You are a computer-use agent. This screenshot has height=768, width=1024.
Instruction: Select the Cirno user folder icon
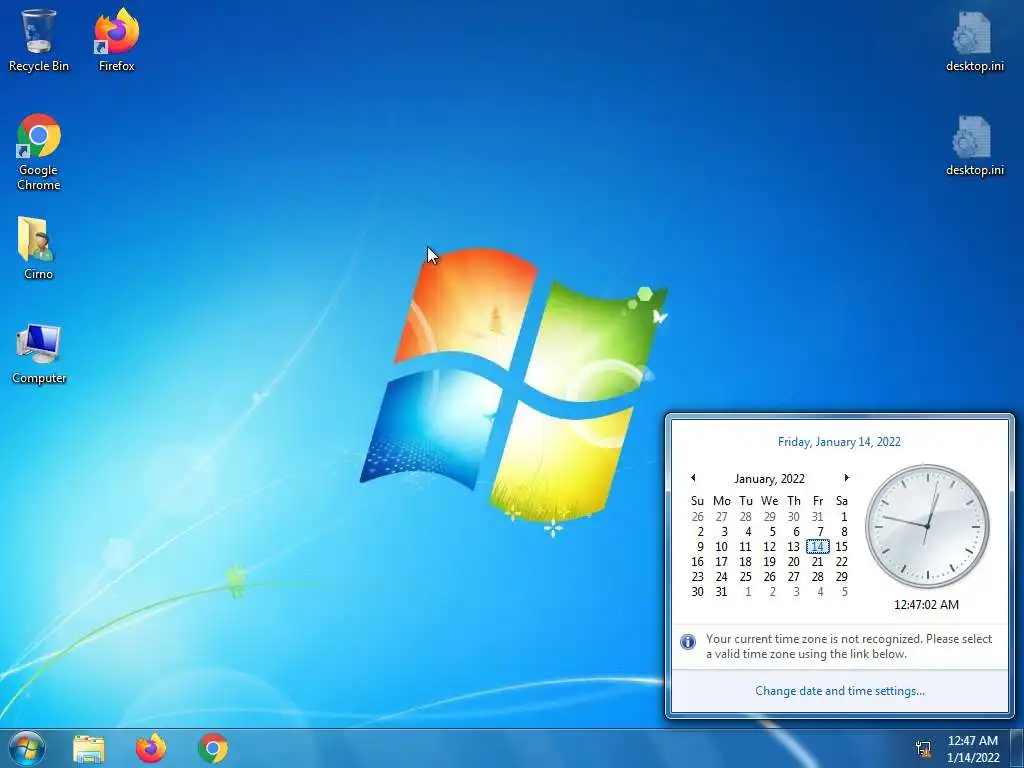(38, 248)
